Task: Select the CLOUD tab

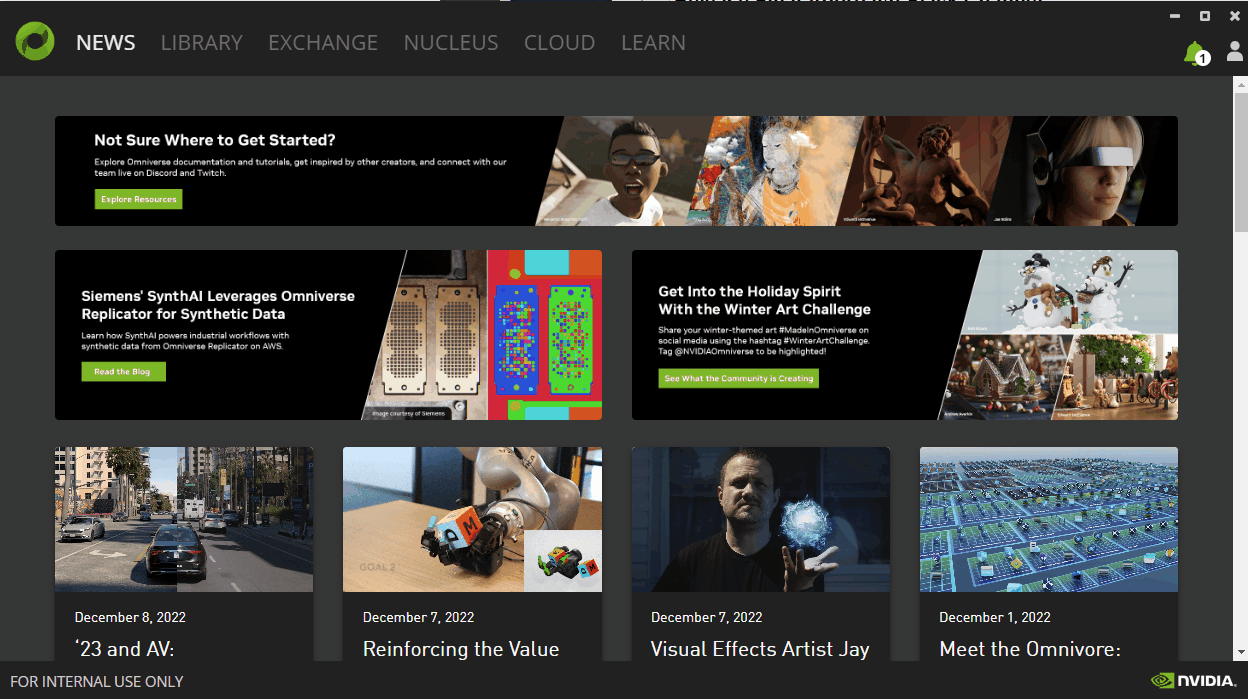Action: [x=559, y=43]
